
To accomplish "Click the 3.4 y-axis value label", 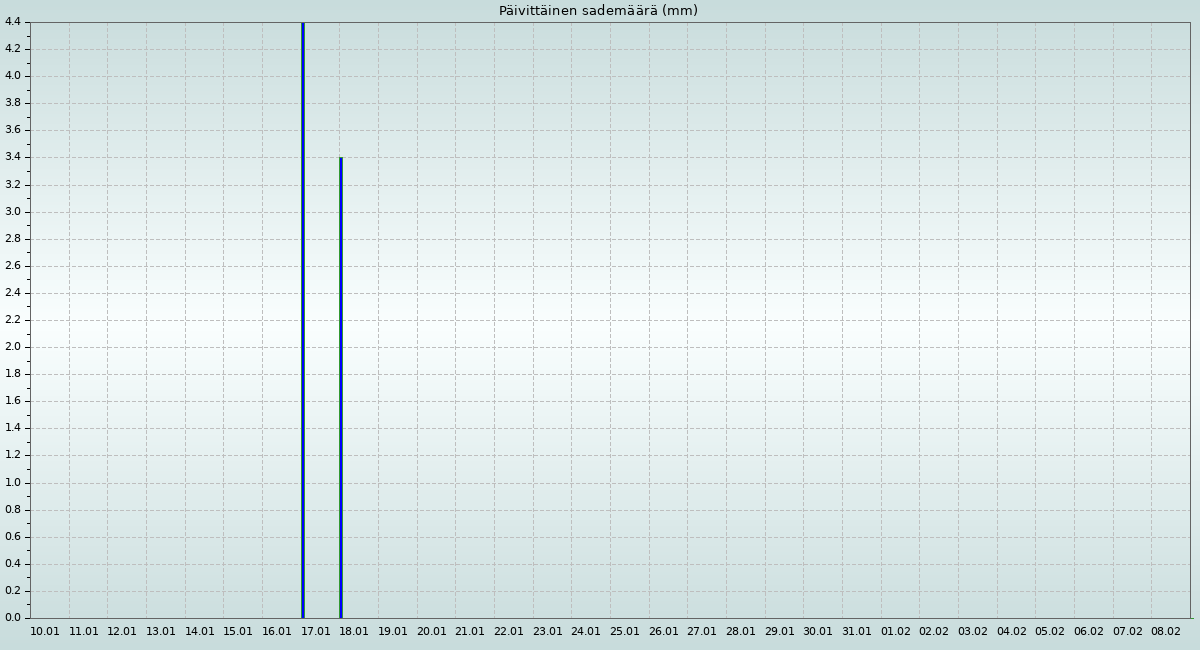I will [13, 157].
